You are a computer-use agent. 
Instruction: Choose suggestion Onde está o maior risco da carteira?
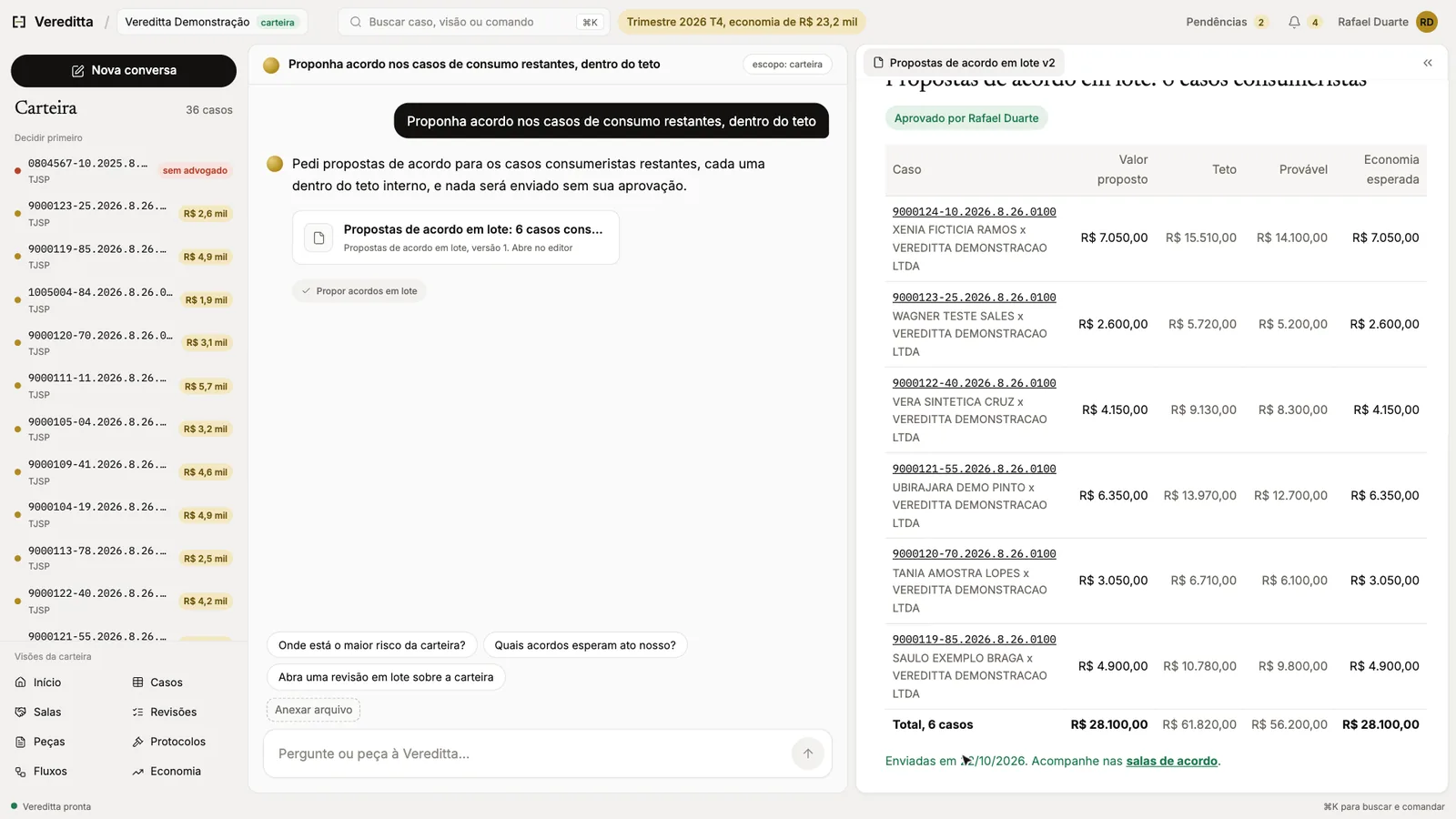[371, 645]
